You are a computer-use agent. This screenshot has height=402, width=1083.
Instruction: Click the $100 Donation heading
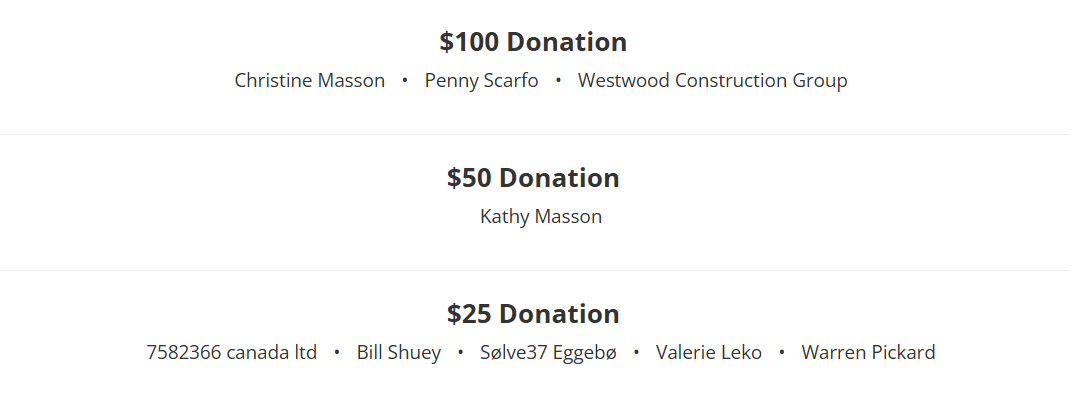pyautogui.click(x=533, y=42)
